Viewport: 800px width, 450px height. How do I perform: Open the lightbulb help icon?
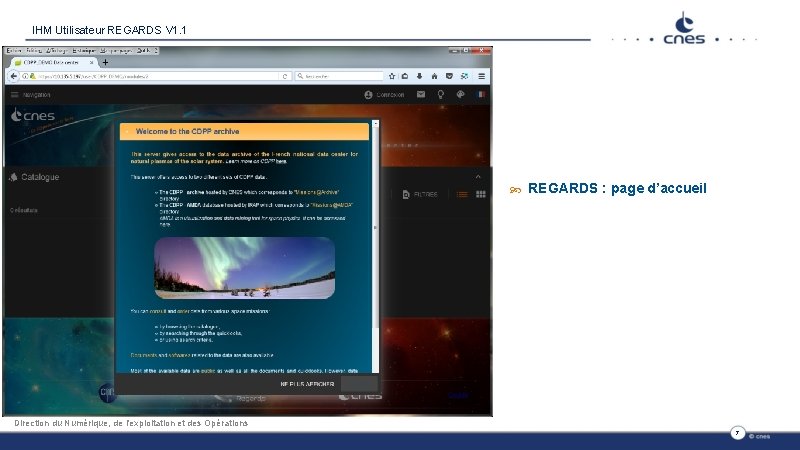pos(440,94)
